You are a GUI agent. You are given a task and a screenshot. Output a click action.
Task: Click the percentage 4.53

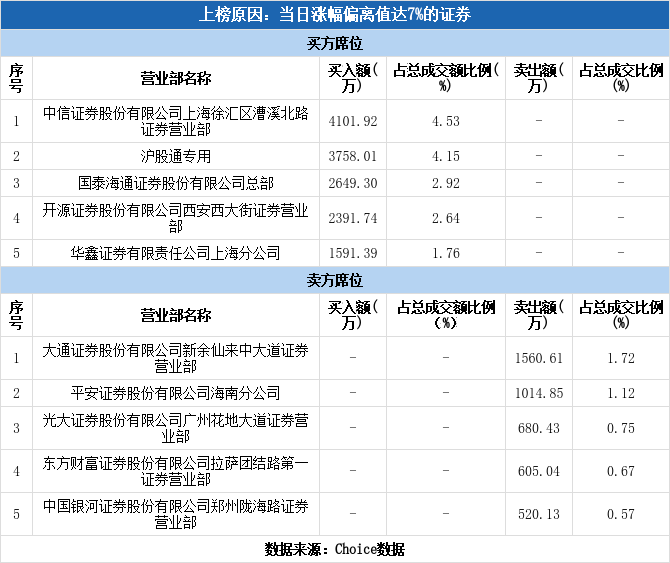[x=446, y=121]
